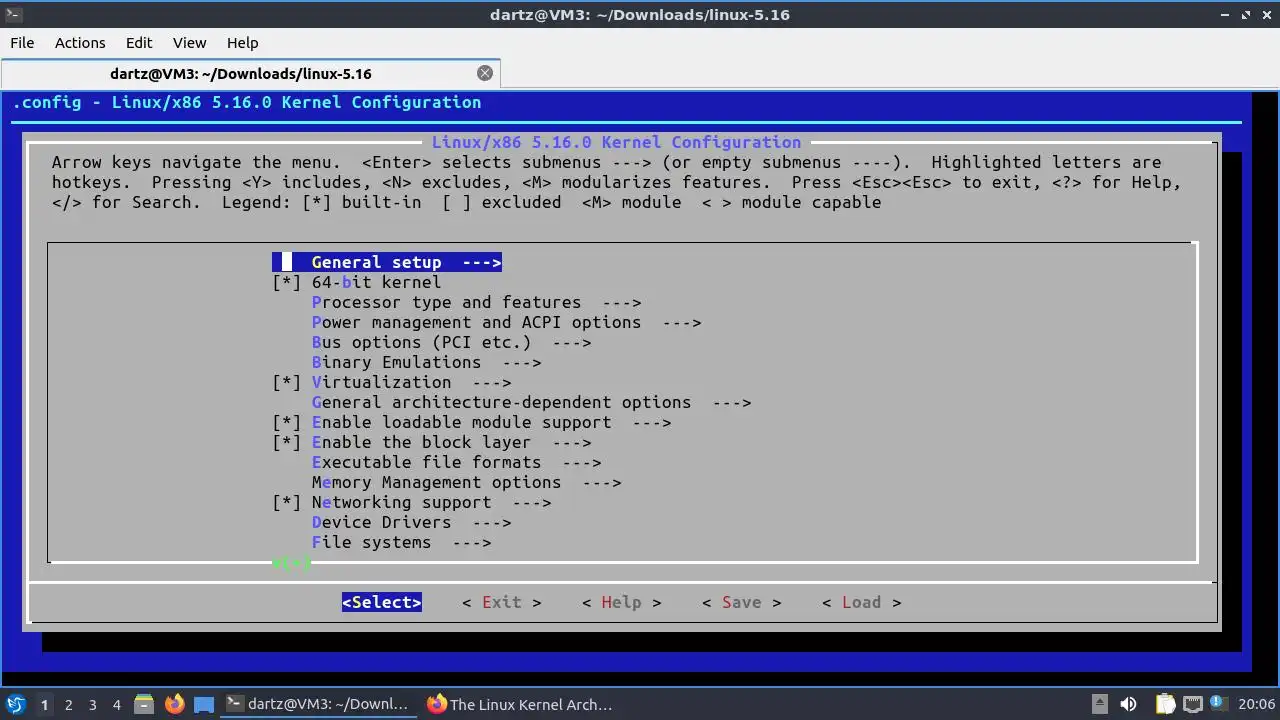The width and height of the screenshot is (1280, 720).
Task: Switch to the dartz@VM3 terminal taskbar entry
Action: click(318, 704)
